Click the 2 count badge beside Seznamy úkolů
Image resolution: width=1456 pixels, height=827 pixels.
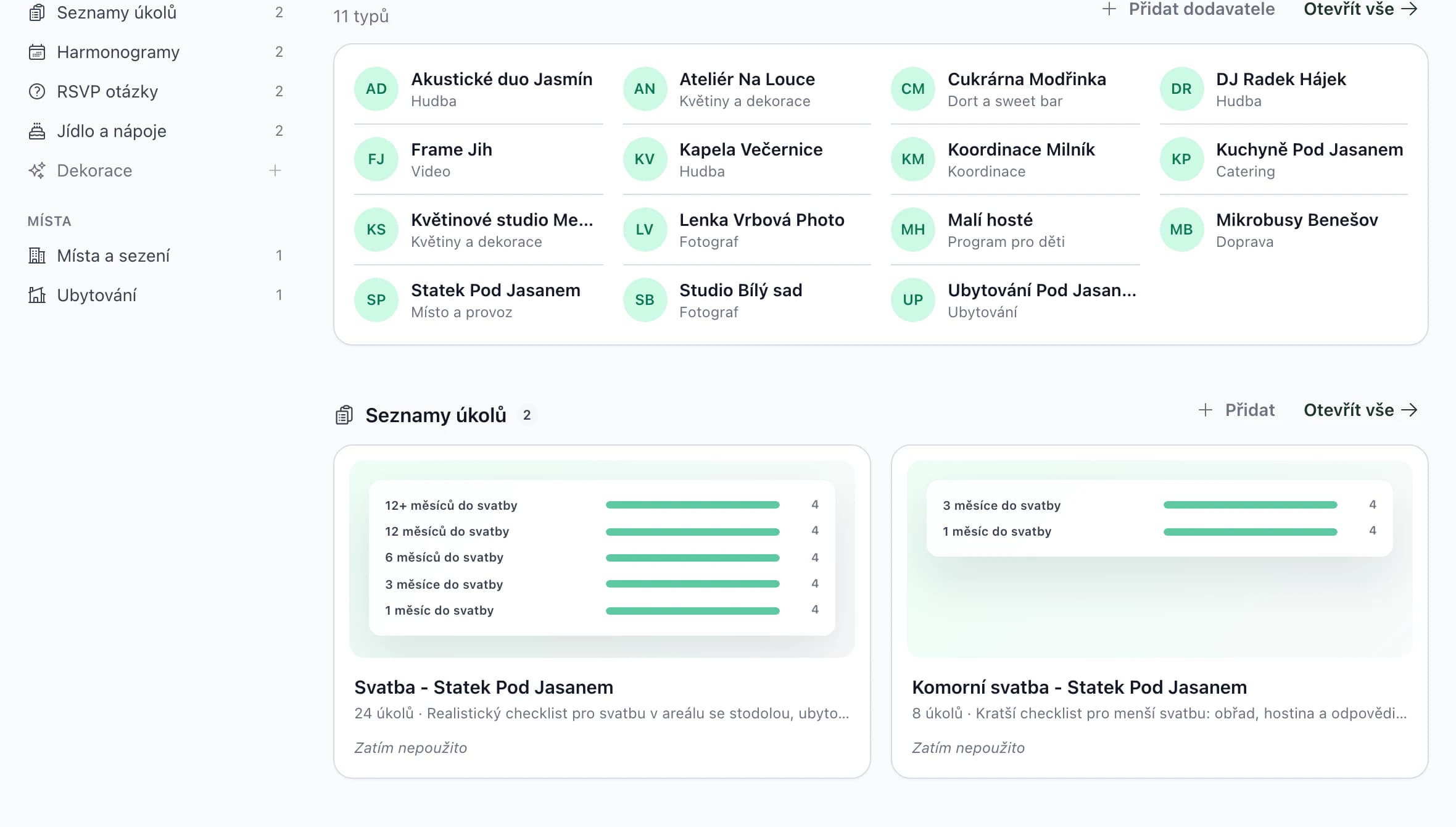[527, 415]
